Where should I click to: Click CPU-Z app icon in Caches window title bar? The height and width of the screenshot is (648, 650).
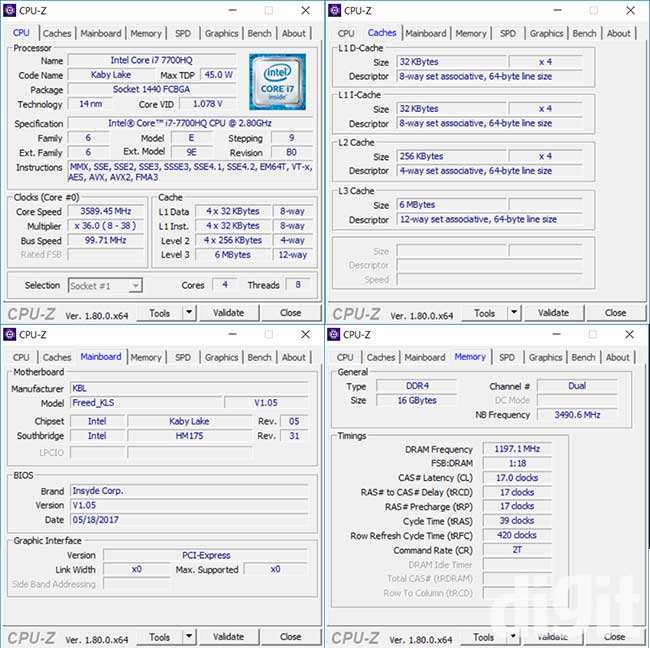pyautogui.click(x=335, y=10)
